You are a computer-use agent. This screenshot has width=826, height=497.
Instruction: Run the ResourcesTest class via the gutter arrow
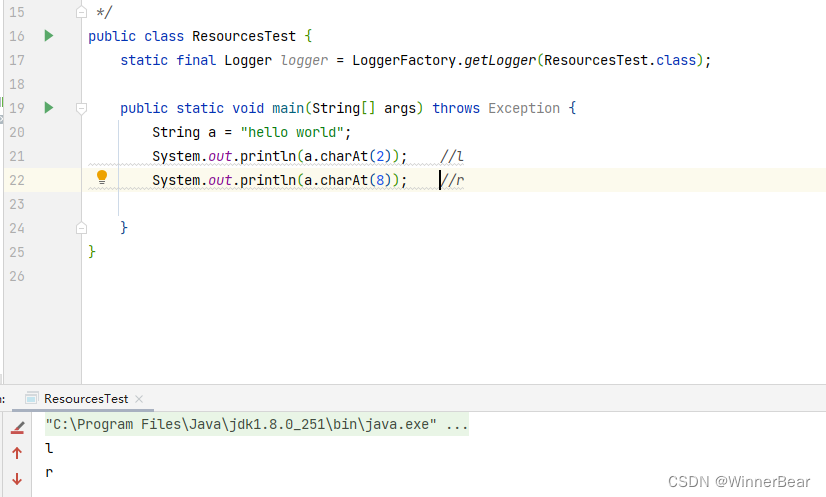[x=48, y=36]
